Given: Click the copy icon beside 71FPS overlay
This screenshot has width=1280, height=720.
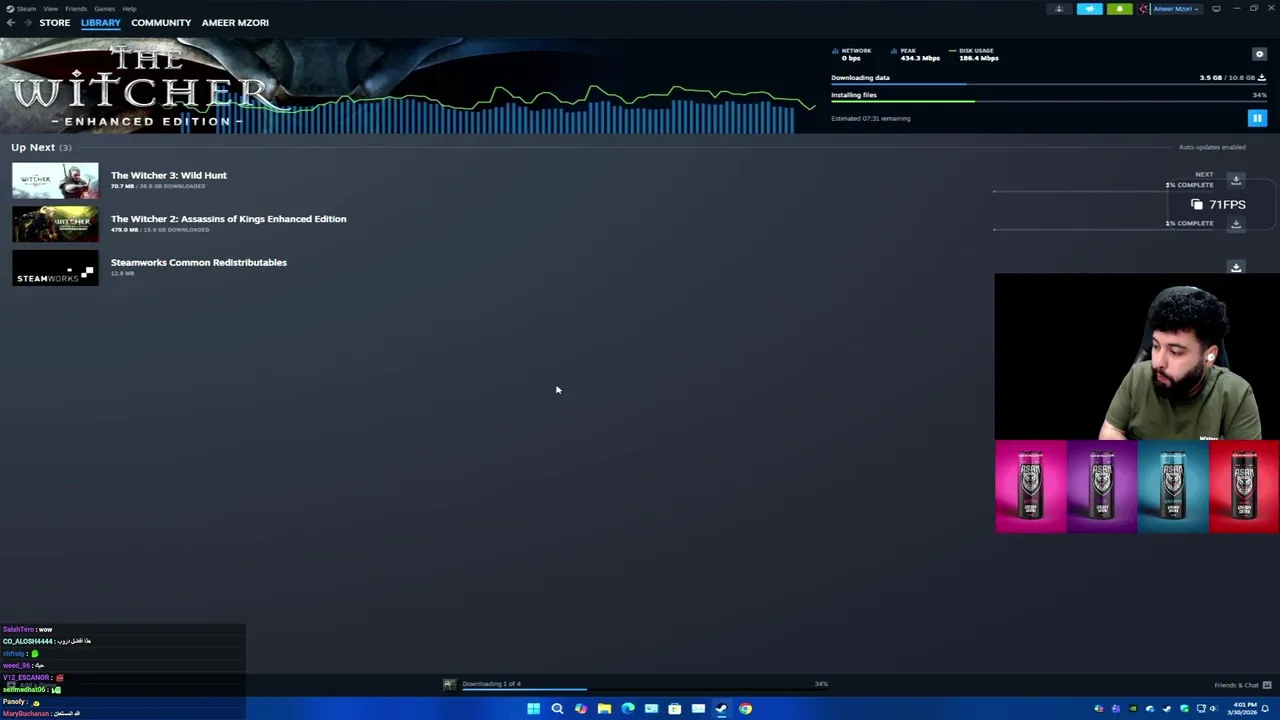Looking at the screenshot, I should click(x=1197, y=204).
